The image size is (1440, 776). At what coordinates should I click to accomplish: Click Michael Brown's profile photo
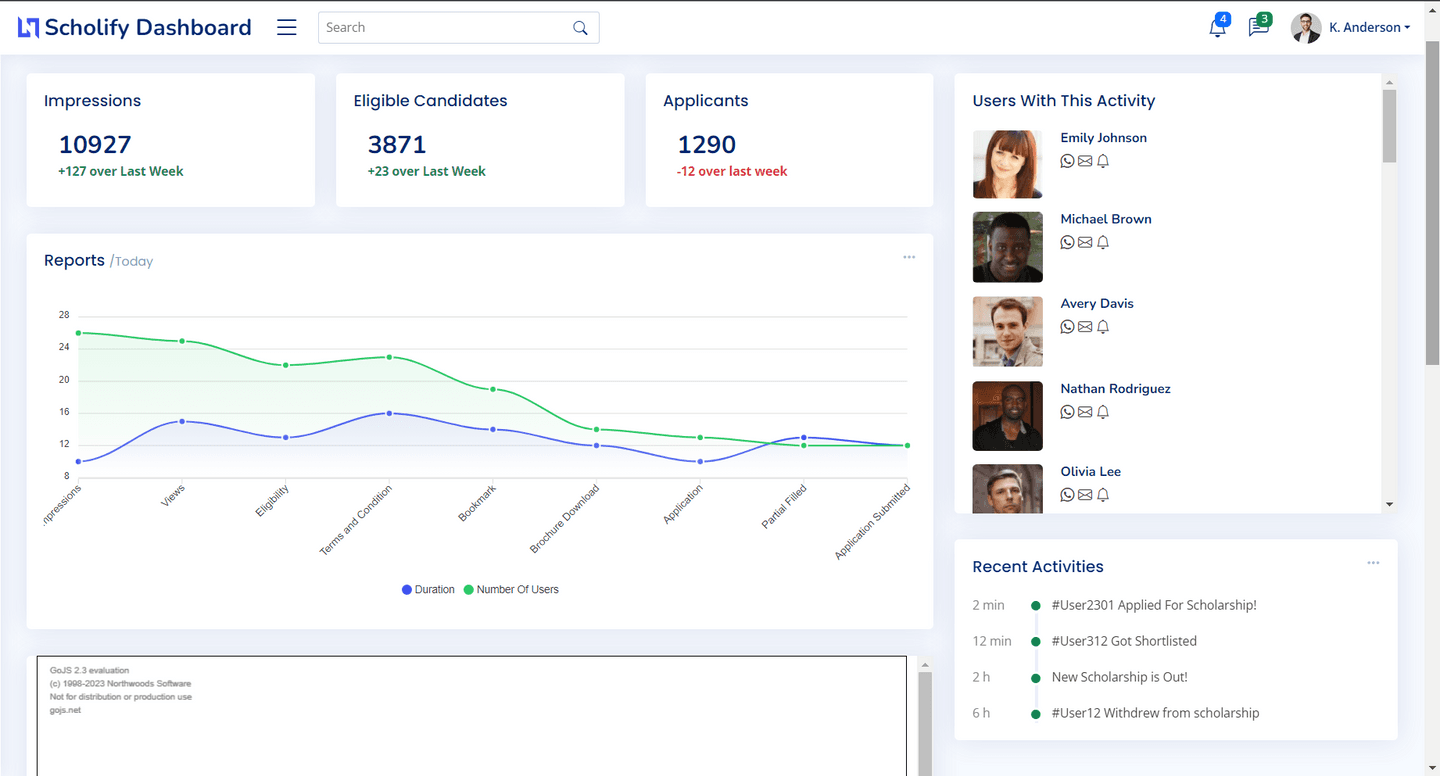tap(1007, 247)
